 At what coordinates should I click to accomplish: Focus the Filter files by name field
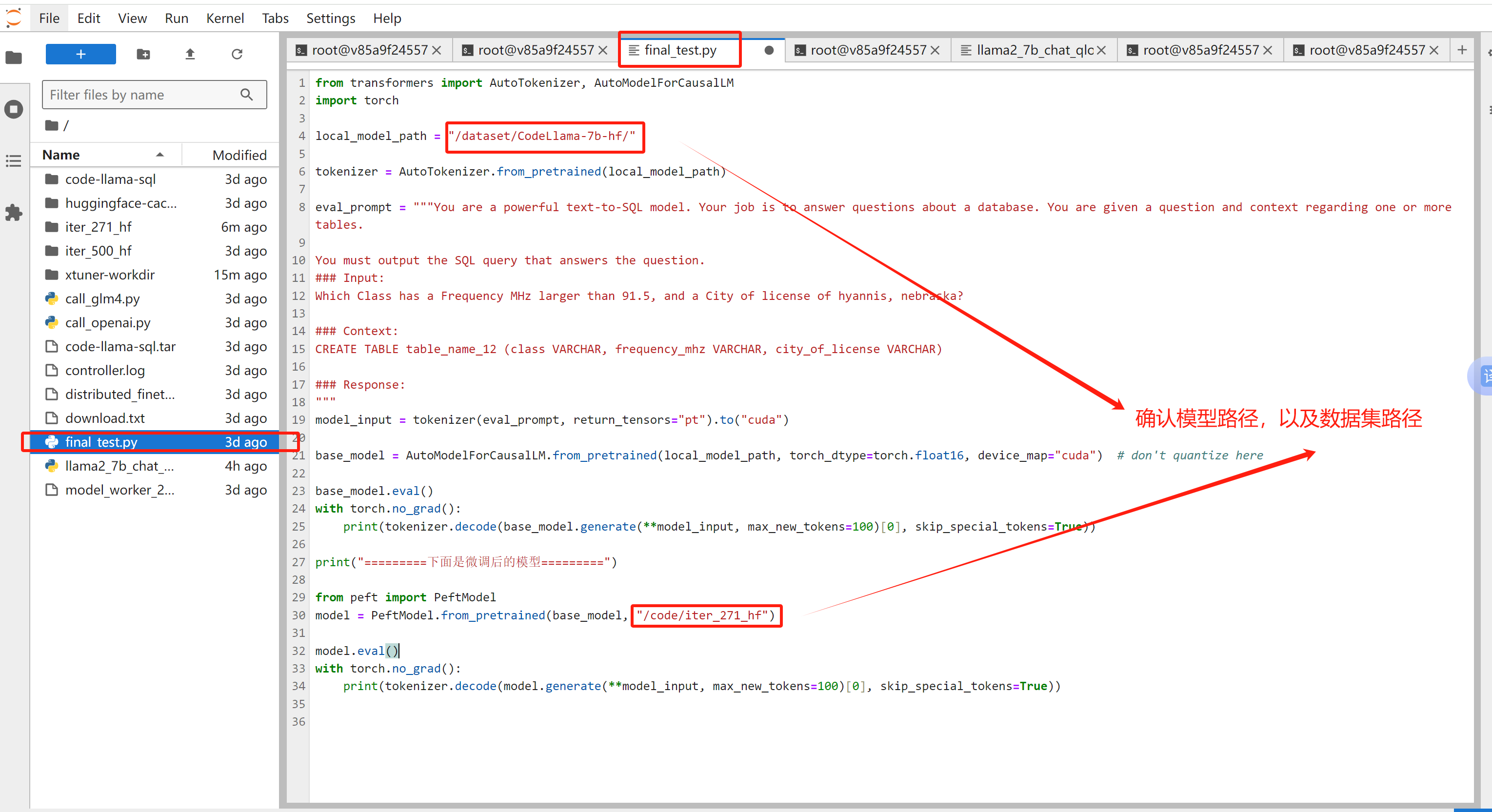[x=154, y=95]
